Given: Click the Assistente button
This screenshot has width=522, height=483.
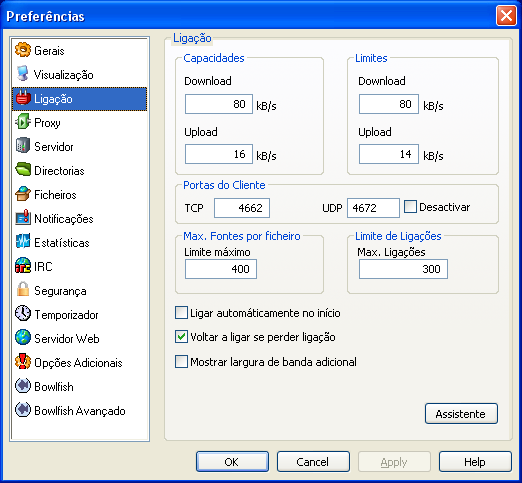Looking at the screenshot, I should (461, 414).
